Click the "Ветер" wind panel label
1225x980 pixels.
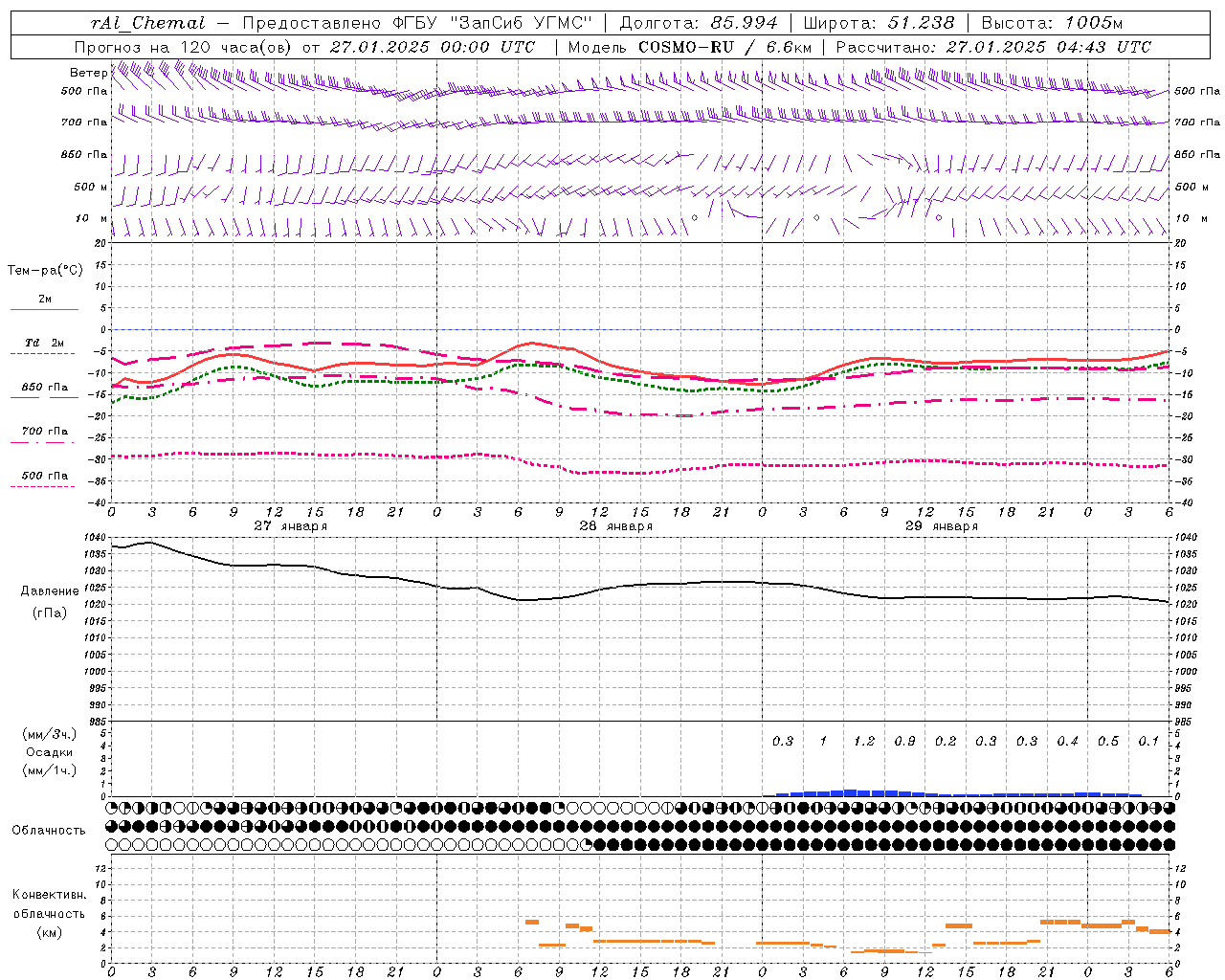point(88,73)
